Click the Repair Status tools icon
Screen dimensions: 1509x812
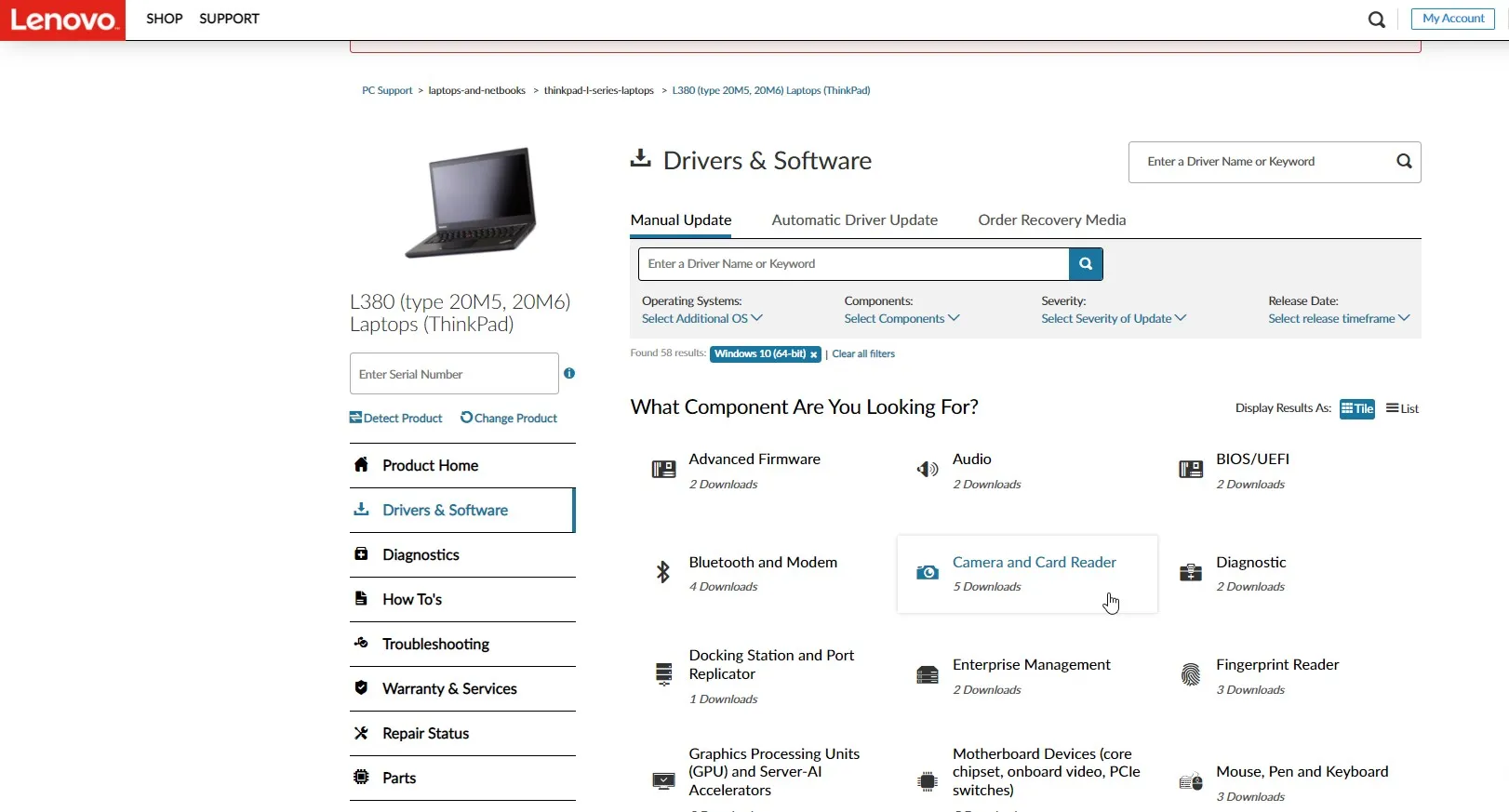[x=361, y=732]
